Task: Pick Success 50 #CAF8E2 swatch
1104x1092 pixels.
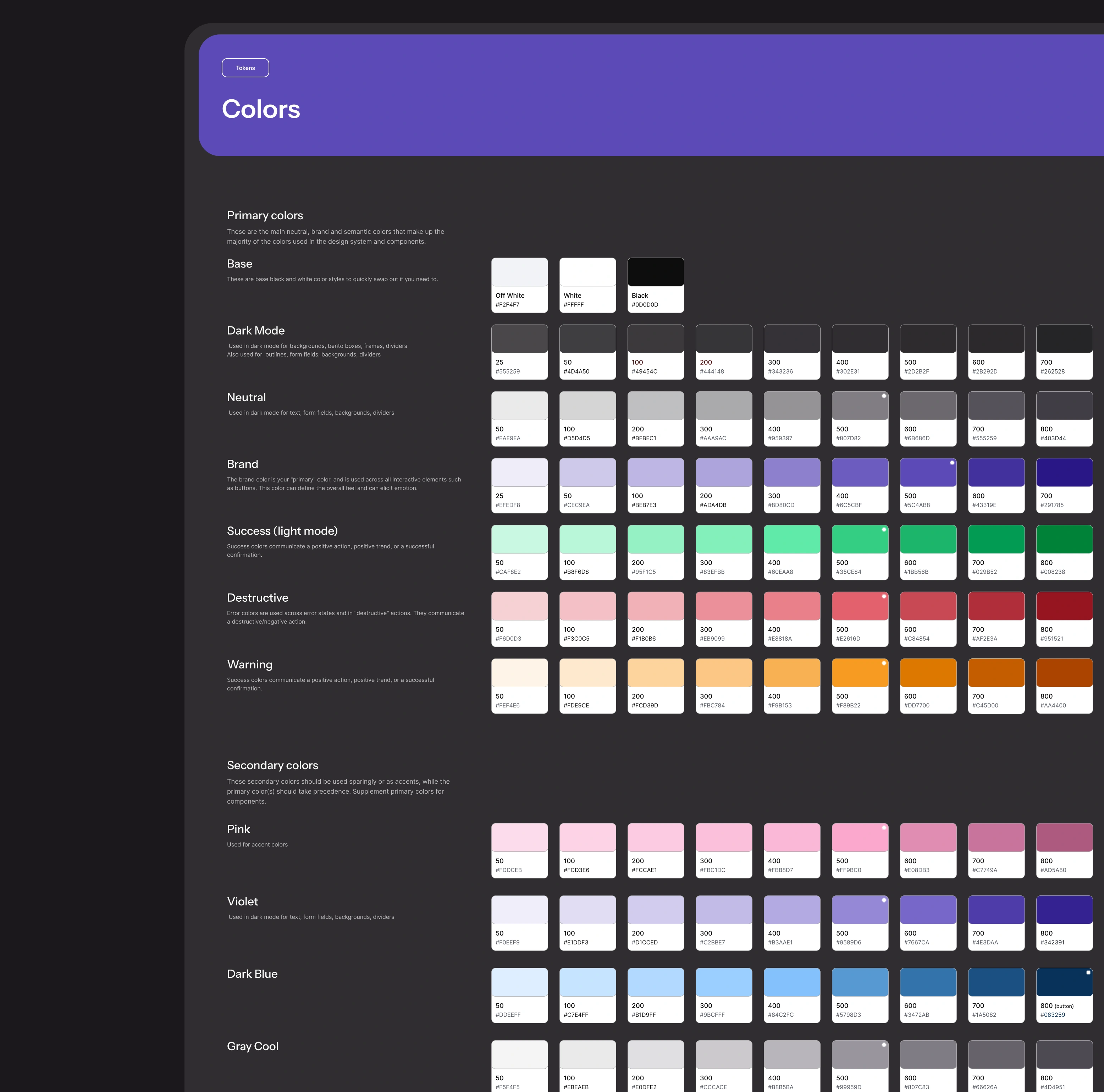Action: click(x=519, y=552)
